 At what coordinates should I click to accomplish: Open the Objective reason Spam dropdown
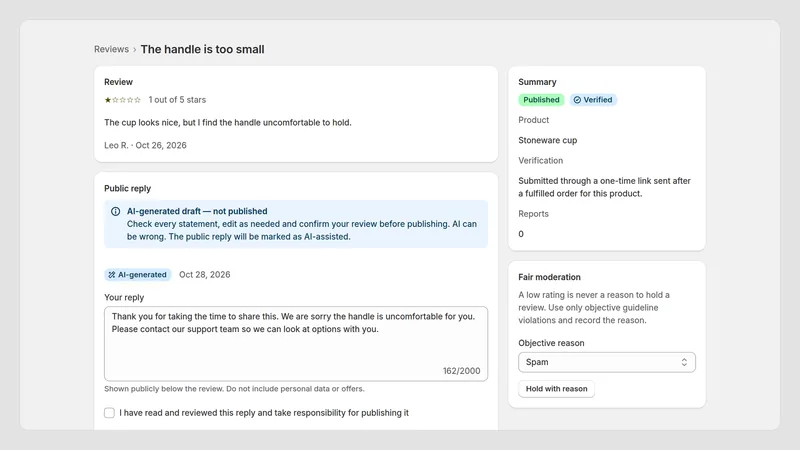[x=607, y=362]
